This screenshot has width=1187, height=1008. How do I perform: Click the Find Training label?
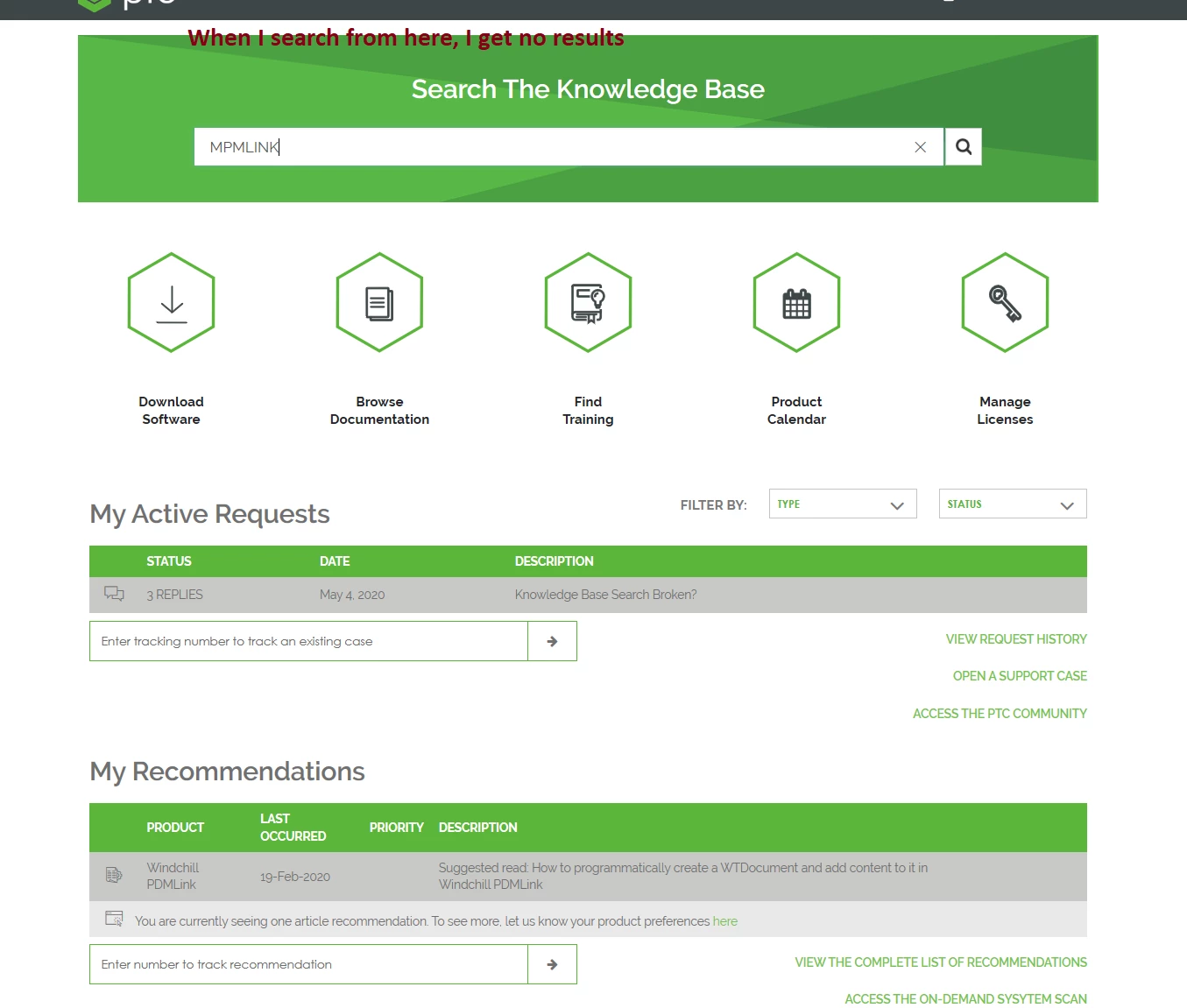588,411
